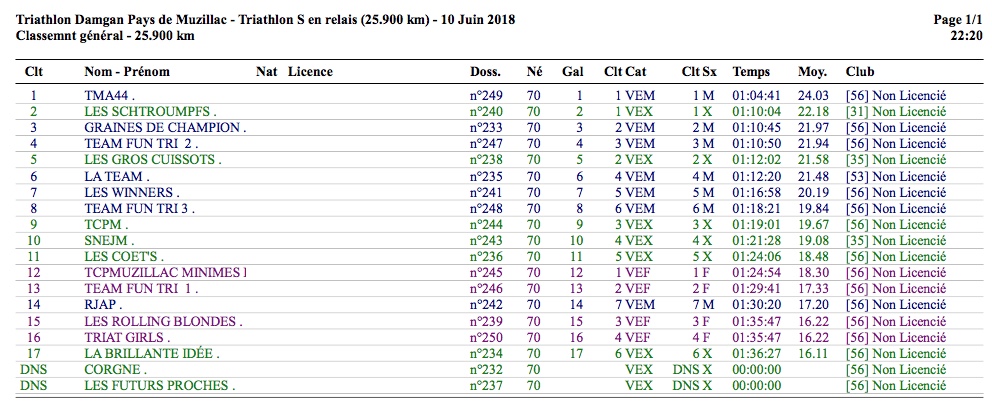The width and height of the screenshot is (992, 414).
Task: Select LA BRILLANTE IDÉE team name
Action: coord(152,354)
